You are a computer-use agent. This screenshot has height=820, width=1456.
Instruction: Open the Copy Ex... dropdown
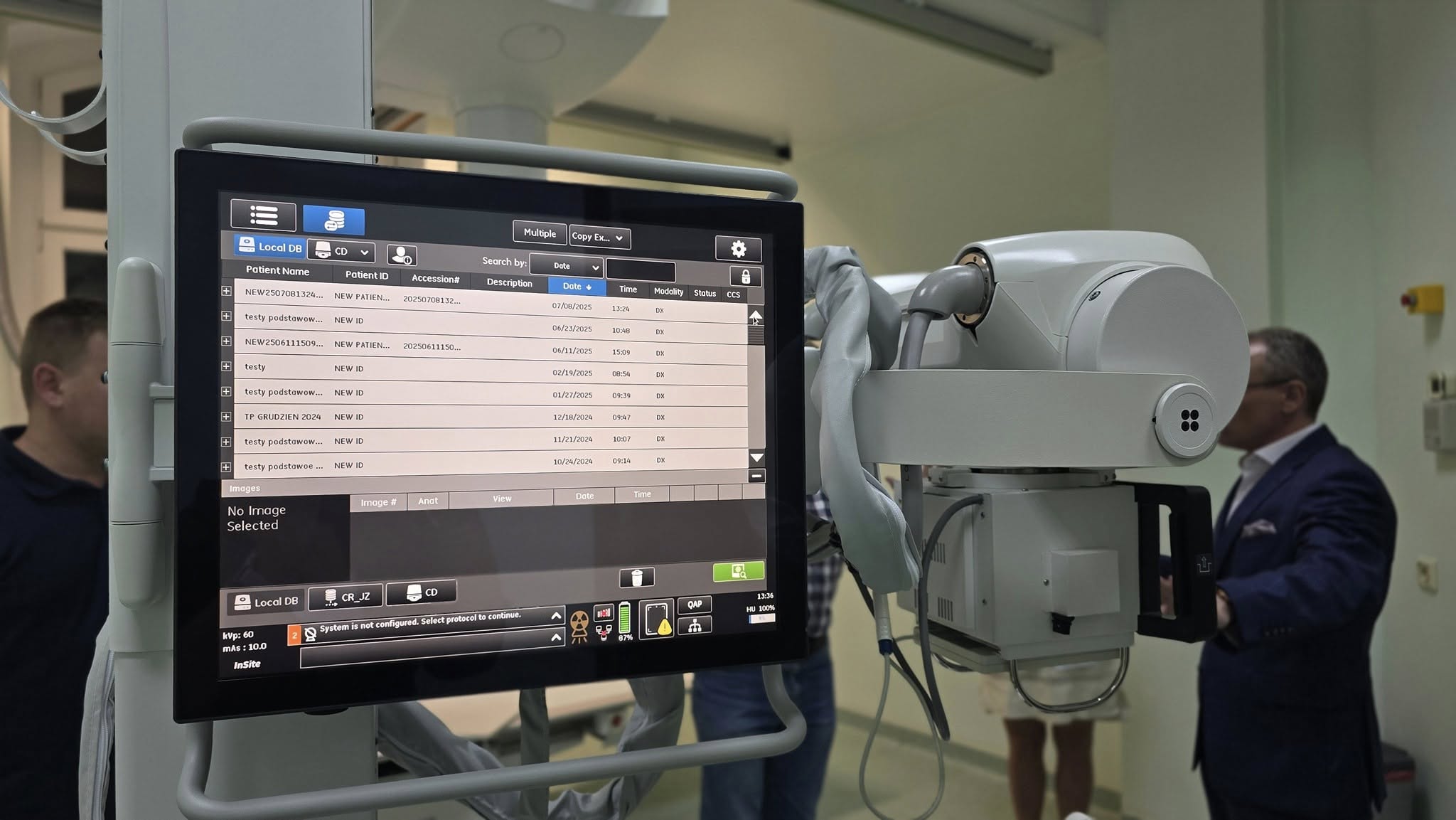coord(599,237)
